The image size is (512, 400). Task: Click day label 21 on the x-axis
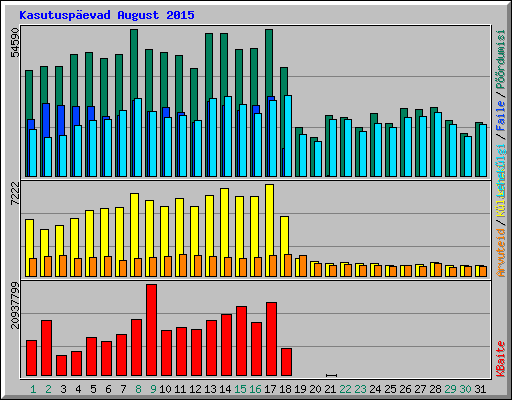pyautogui.click(x=330, y=389)
